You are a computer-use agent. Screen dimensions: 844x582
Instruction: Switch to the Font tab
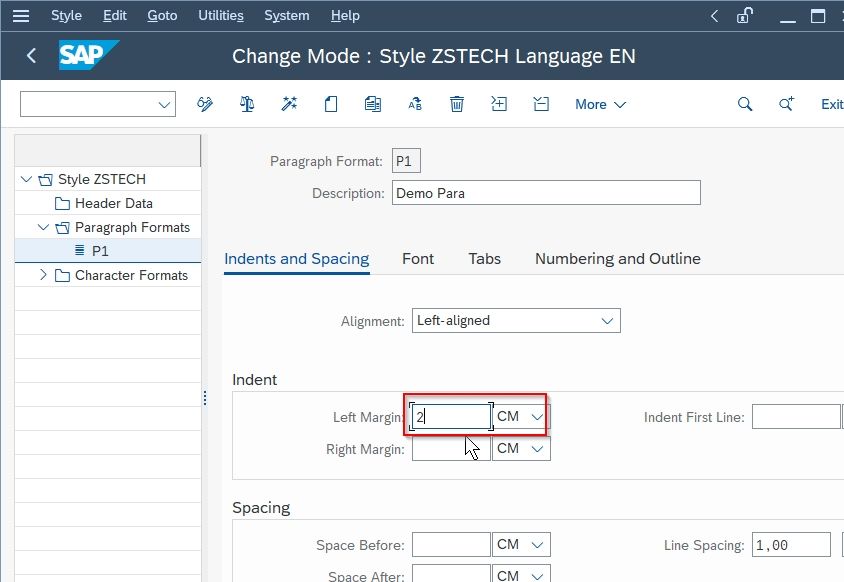(x=418, y=259)
